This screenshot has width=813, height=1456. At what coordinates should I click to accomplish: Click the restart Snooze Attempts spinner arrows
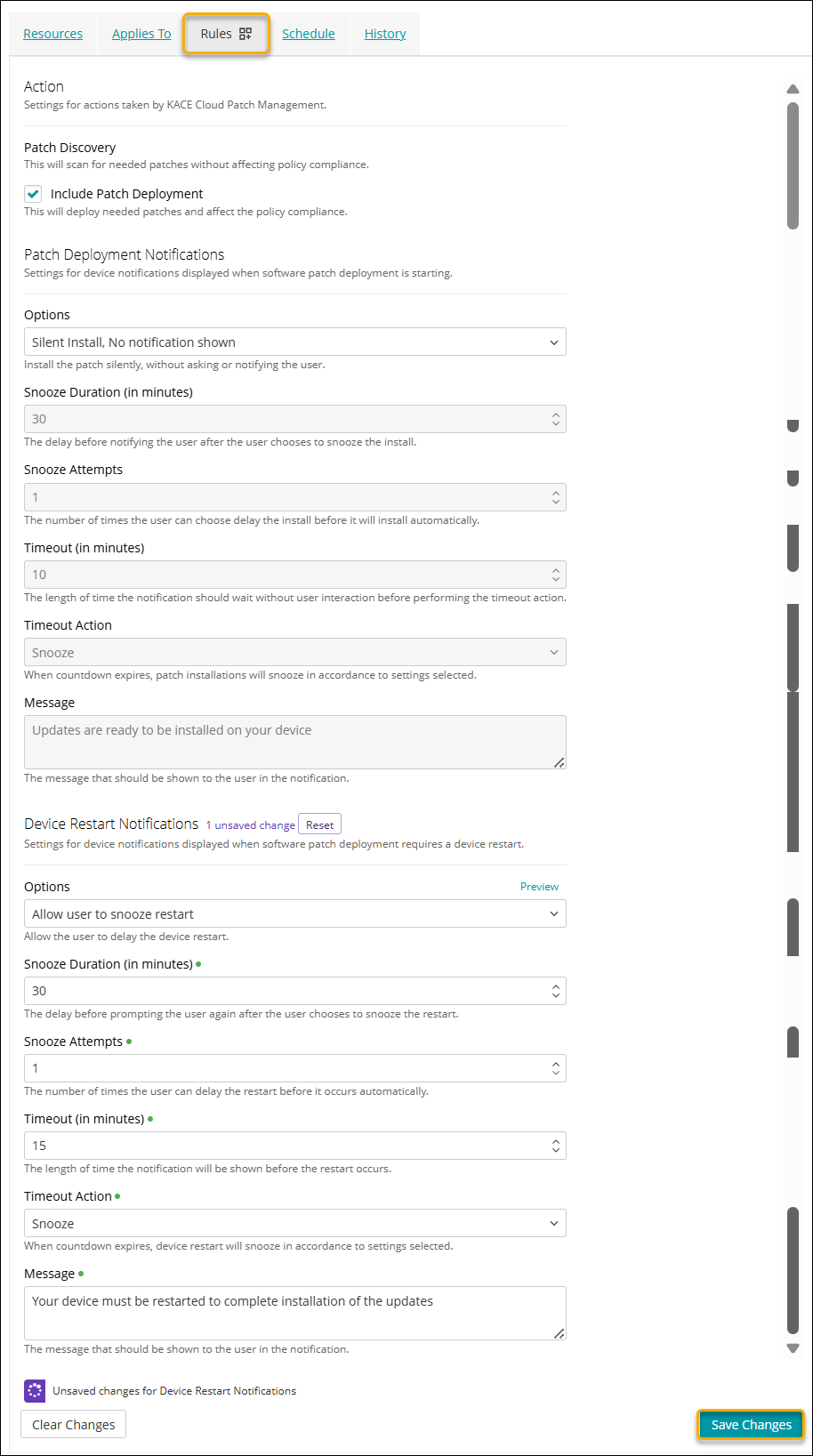coord(555,1068)
